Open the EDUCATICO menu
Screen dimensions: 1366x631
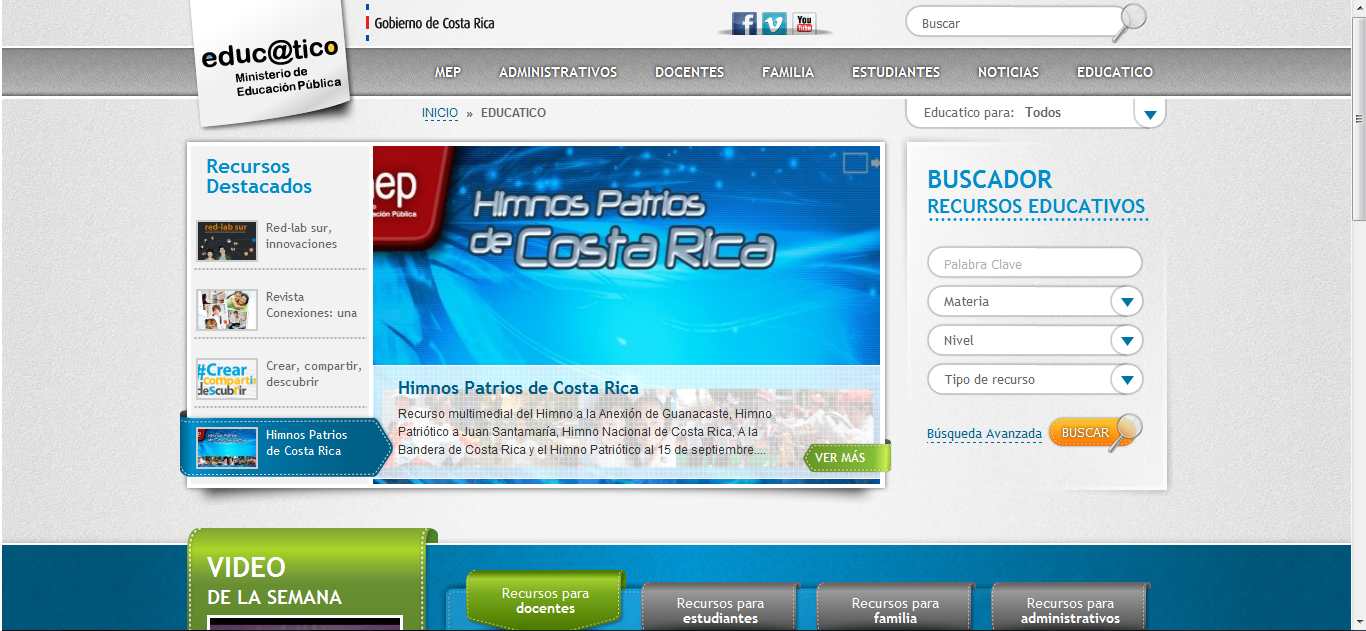[x=1115, y=72]
